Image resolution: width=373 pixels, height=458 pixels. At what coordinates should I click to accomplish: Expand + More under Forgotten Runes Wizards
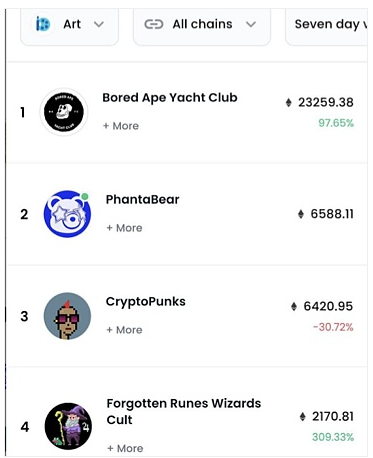125,449
